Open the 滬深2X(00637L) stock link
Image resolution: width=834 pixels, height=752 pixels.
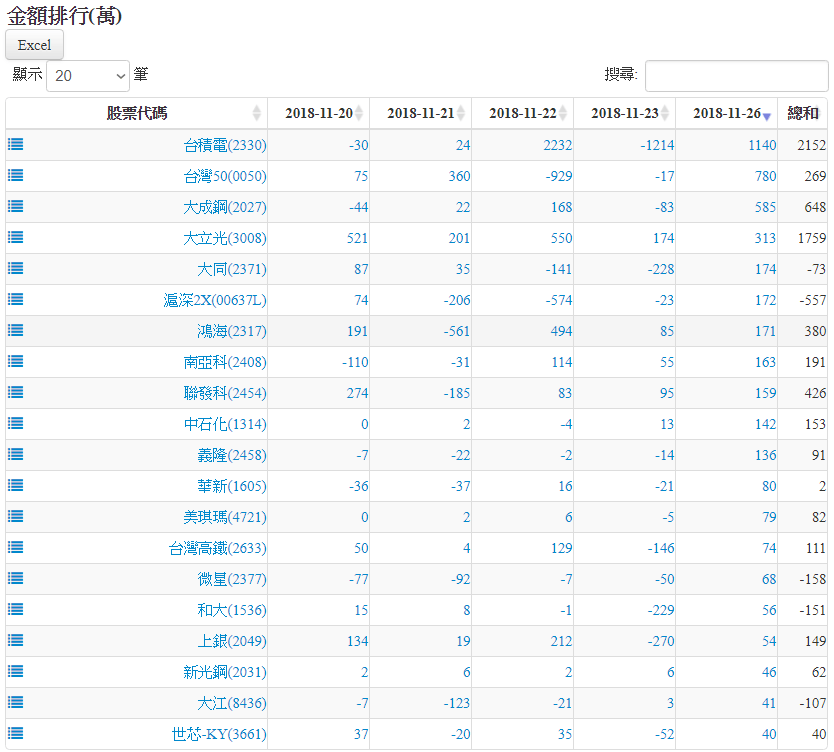point(215,300)
